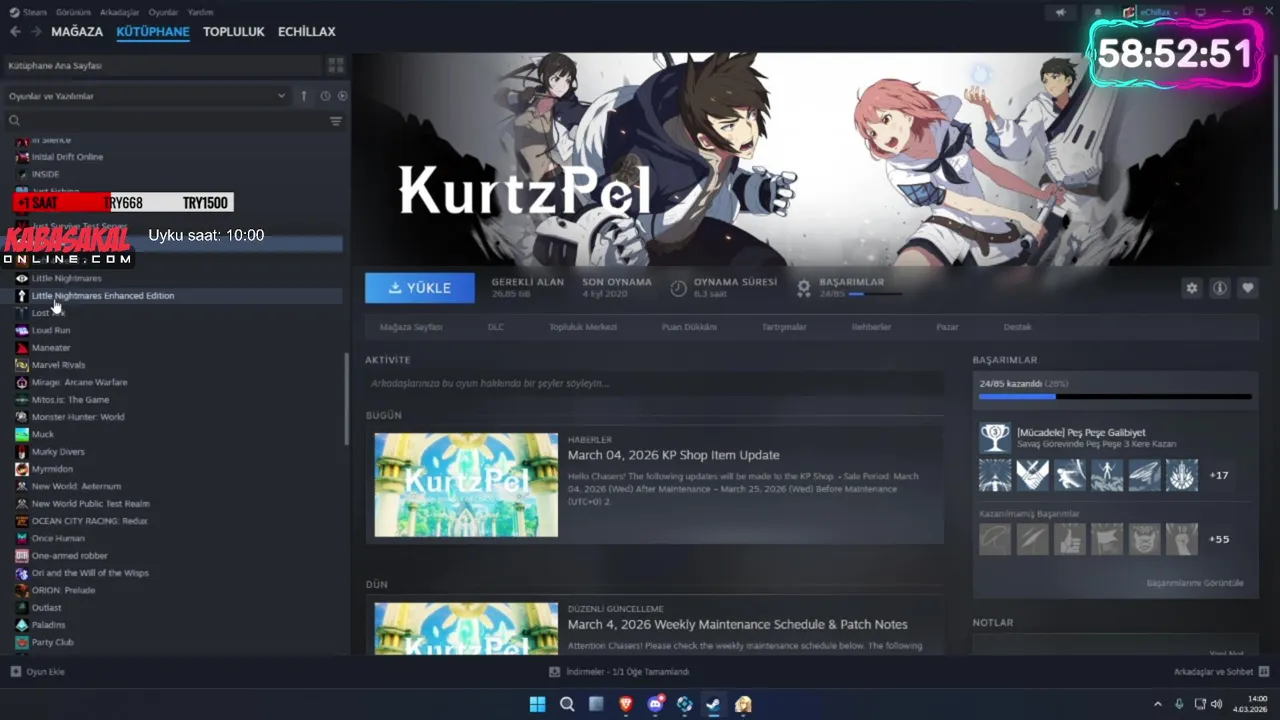Open the Little Nightmares game icon
This screenshot has height=720, width=1280.
(22, 278)
